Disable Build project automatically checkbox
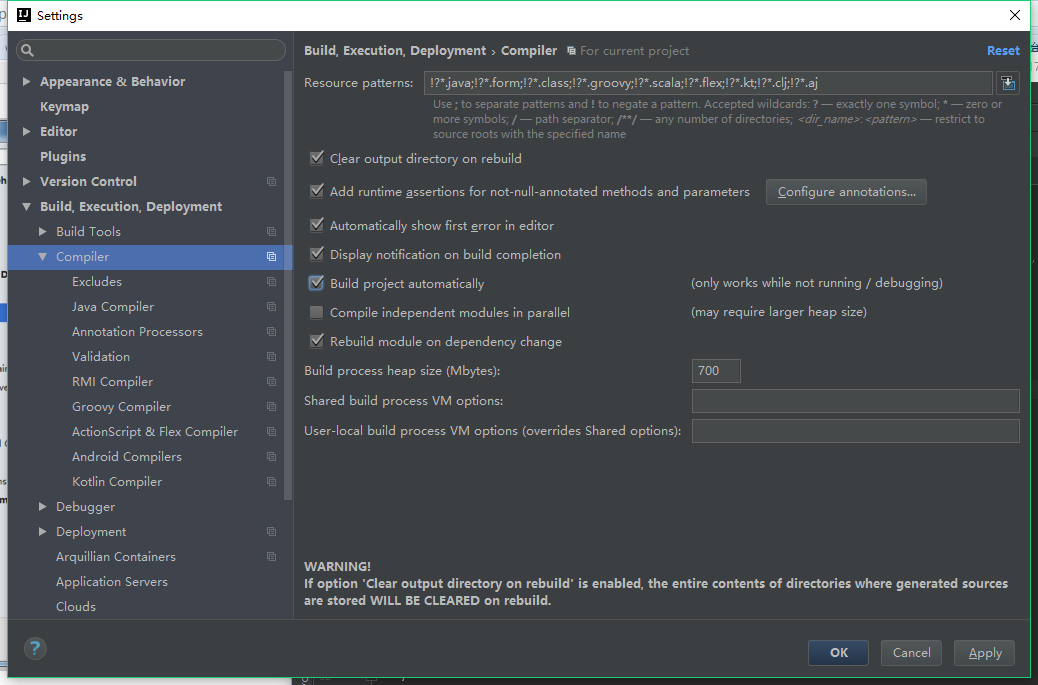Viewport: 1038px width, 685px height. click(x=317, y=284)
